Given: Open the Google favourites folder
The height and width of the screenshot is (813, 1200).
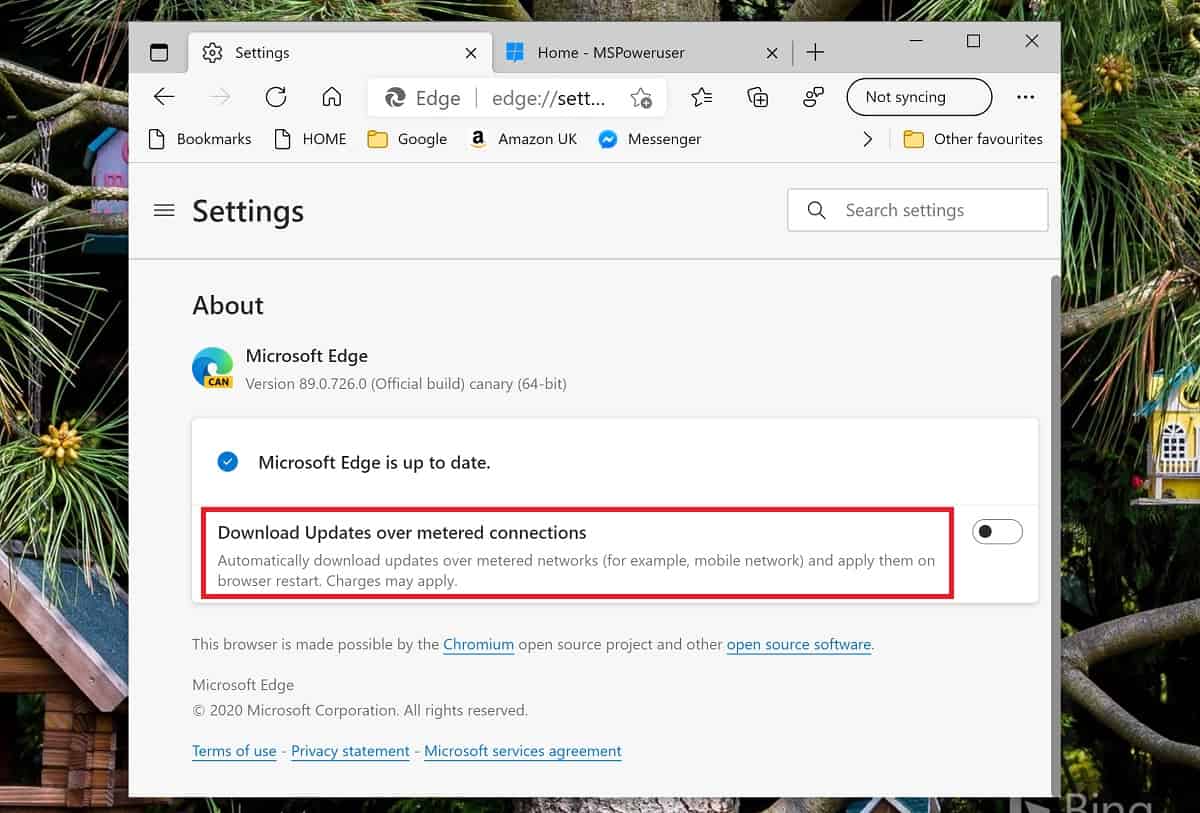Looking at the screenshot, I should pyautogui.click(x=407, y=139).
